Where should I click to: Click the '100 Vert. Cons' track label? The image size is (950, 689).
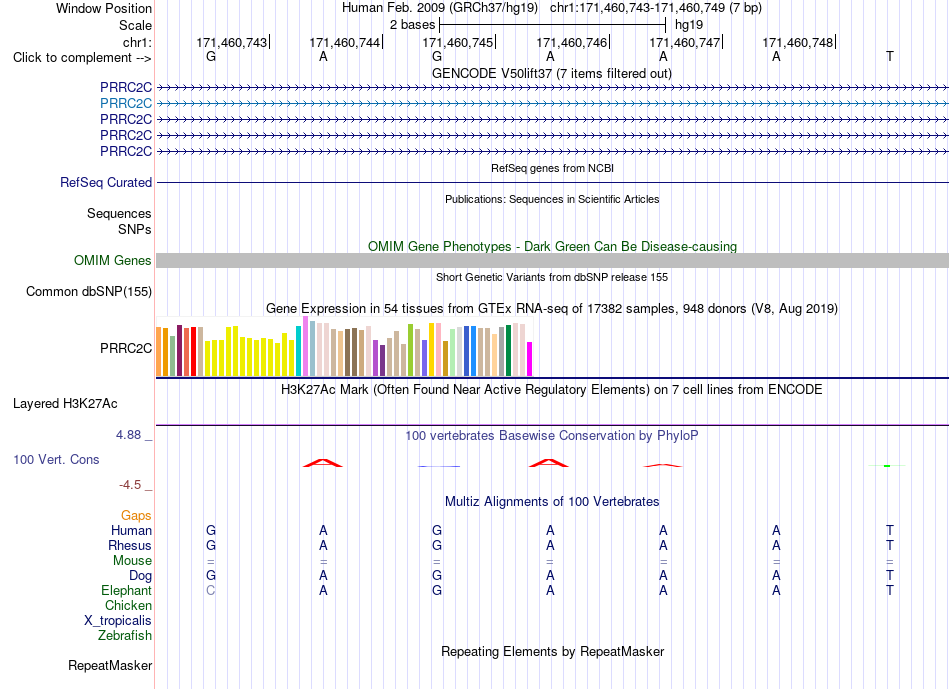pyautogui.click(x=56, y=459)
